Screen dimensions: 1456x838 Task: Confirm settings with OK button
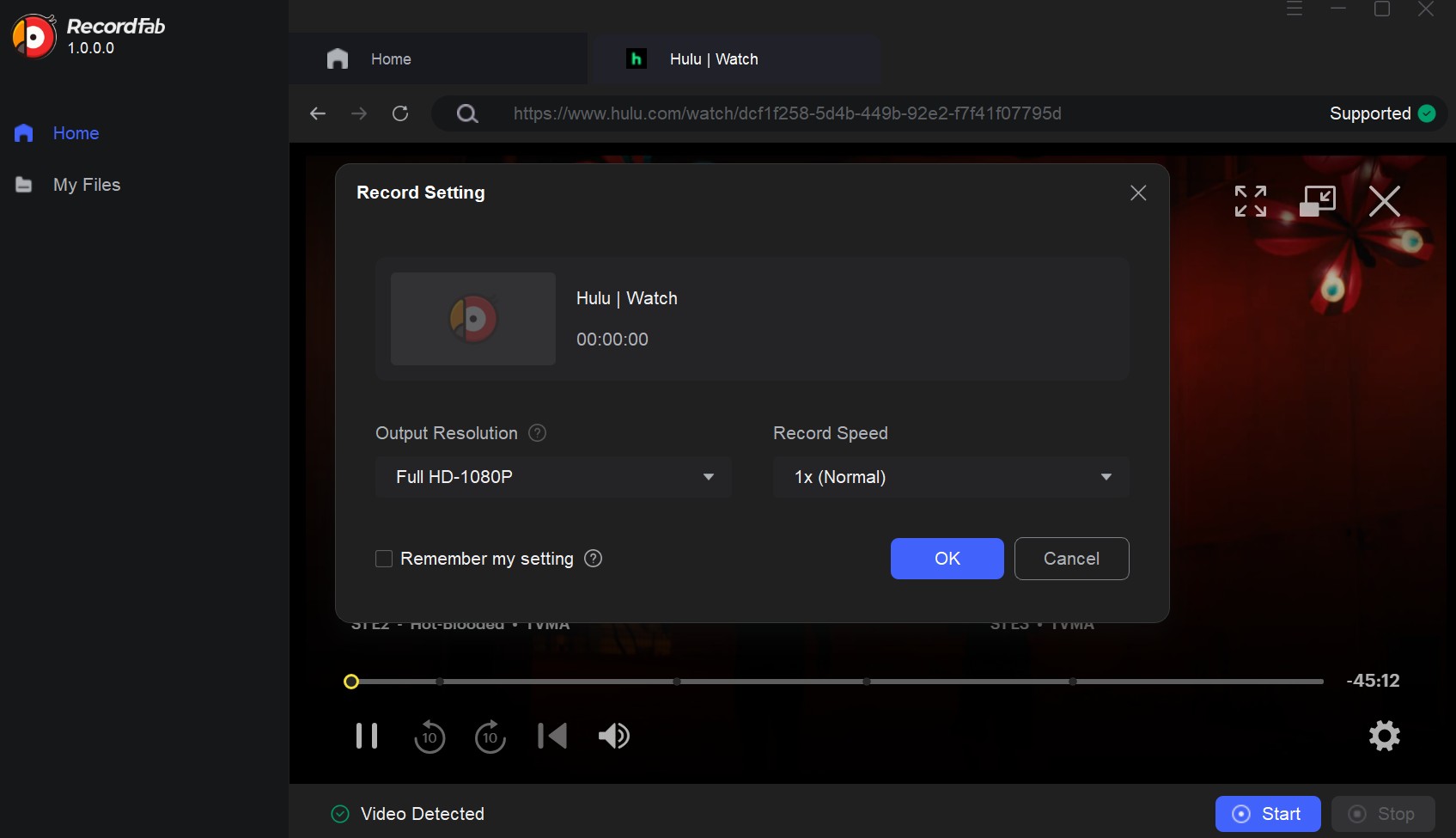(947, 559)
